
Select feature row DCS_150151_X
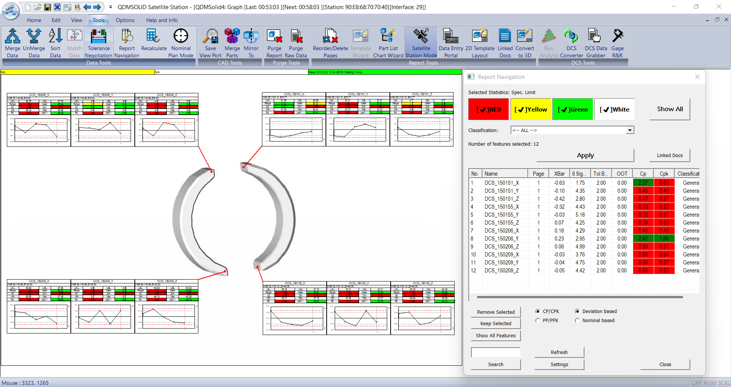coord(584,183)
